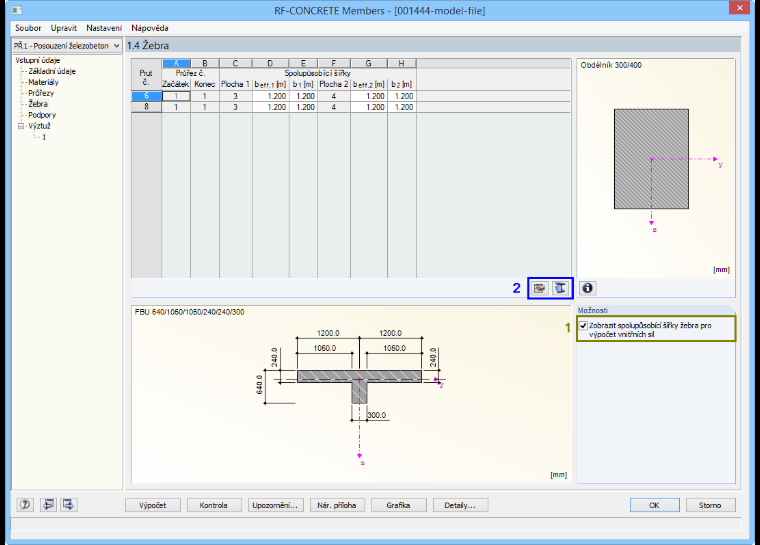760x545 pixels.
Task: Select Materiály in the navigation tree
Action: click(x=43, y=82)
